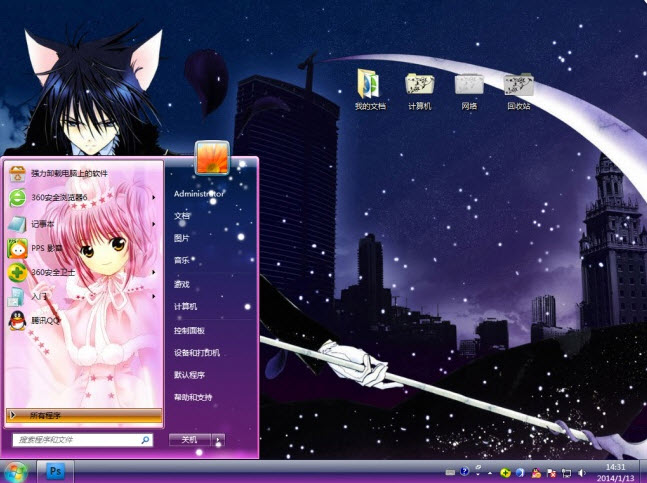Open the clock showing 14:31

click(615, 473)
